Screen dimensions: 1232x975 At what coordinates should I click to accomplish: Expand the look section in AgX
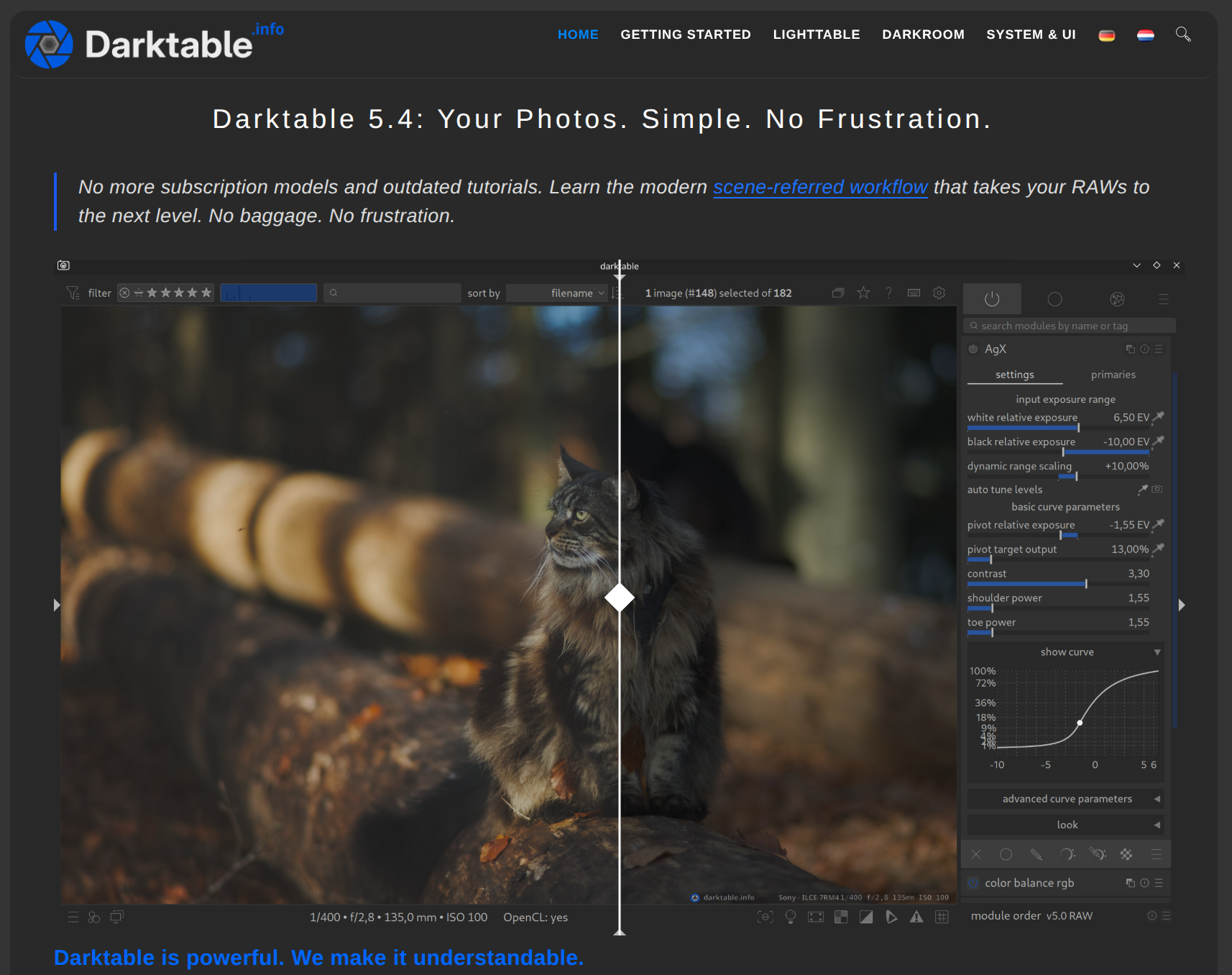[x=1066, y=825]
